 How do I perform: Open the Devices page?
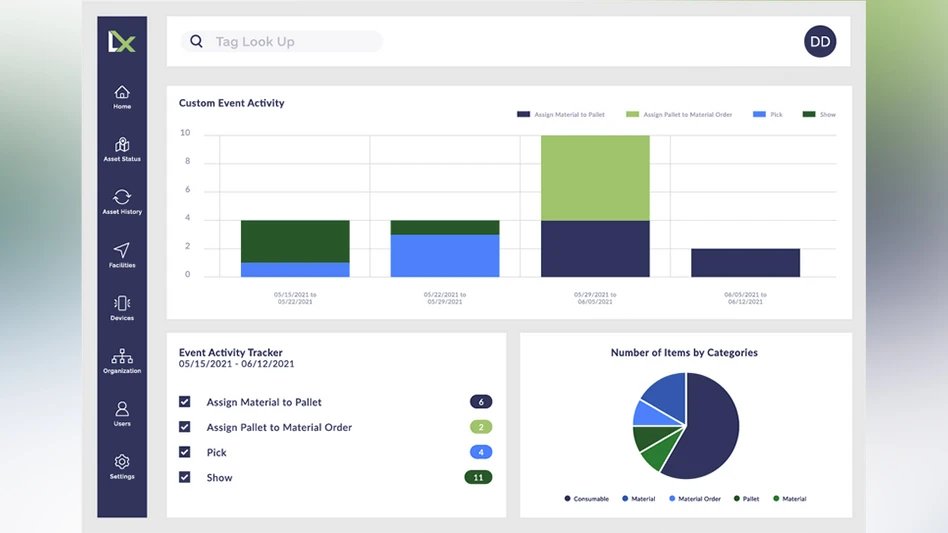122,308
